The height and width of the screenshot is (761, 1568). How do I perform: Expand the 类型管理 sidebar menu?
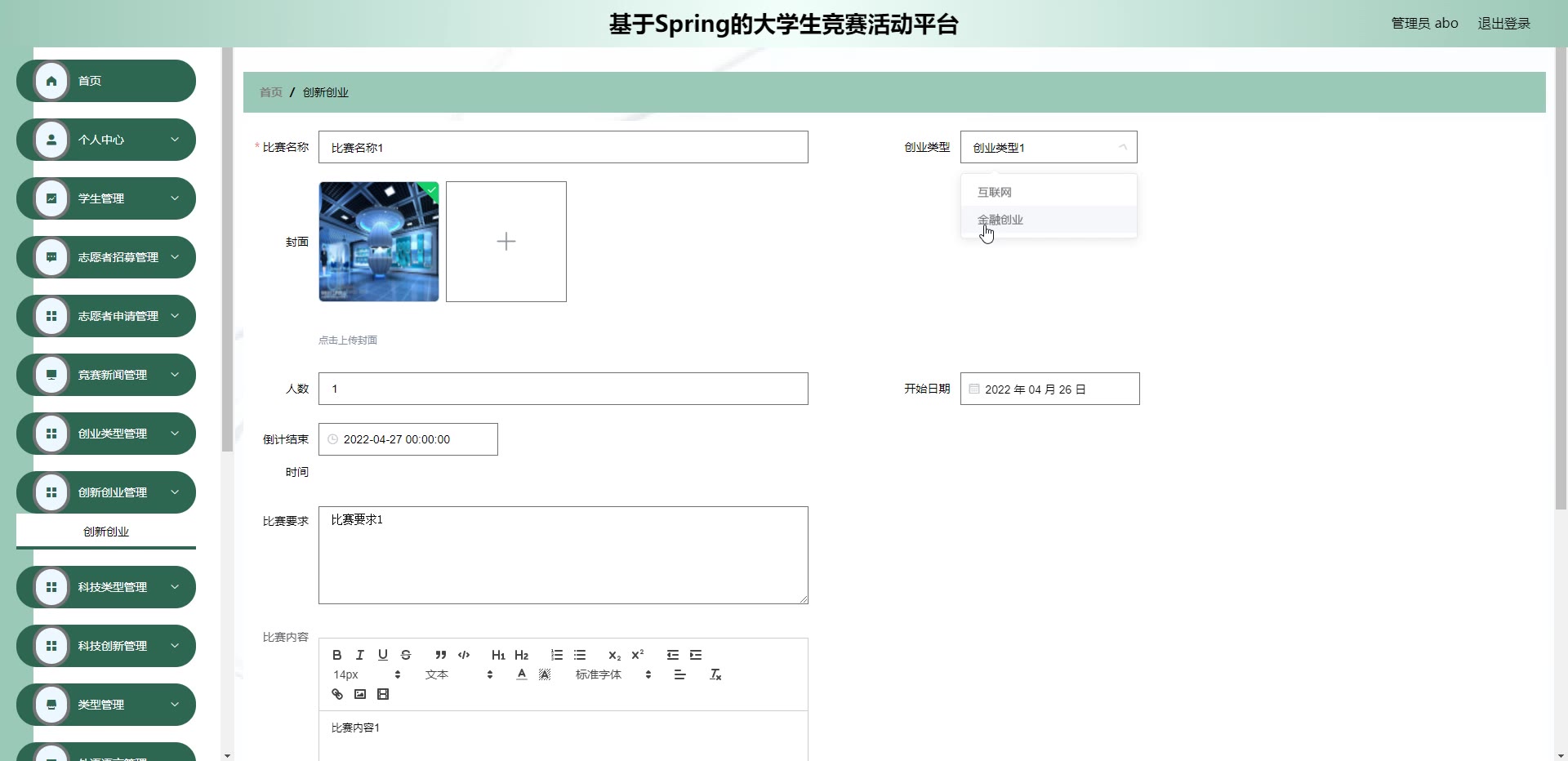tap(106, 705)
